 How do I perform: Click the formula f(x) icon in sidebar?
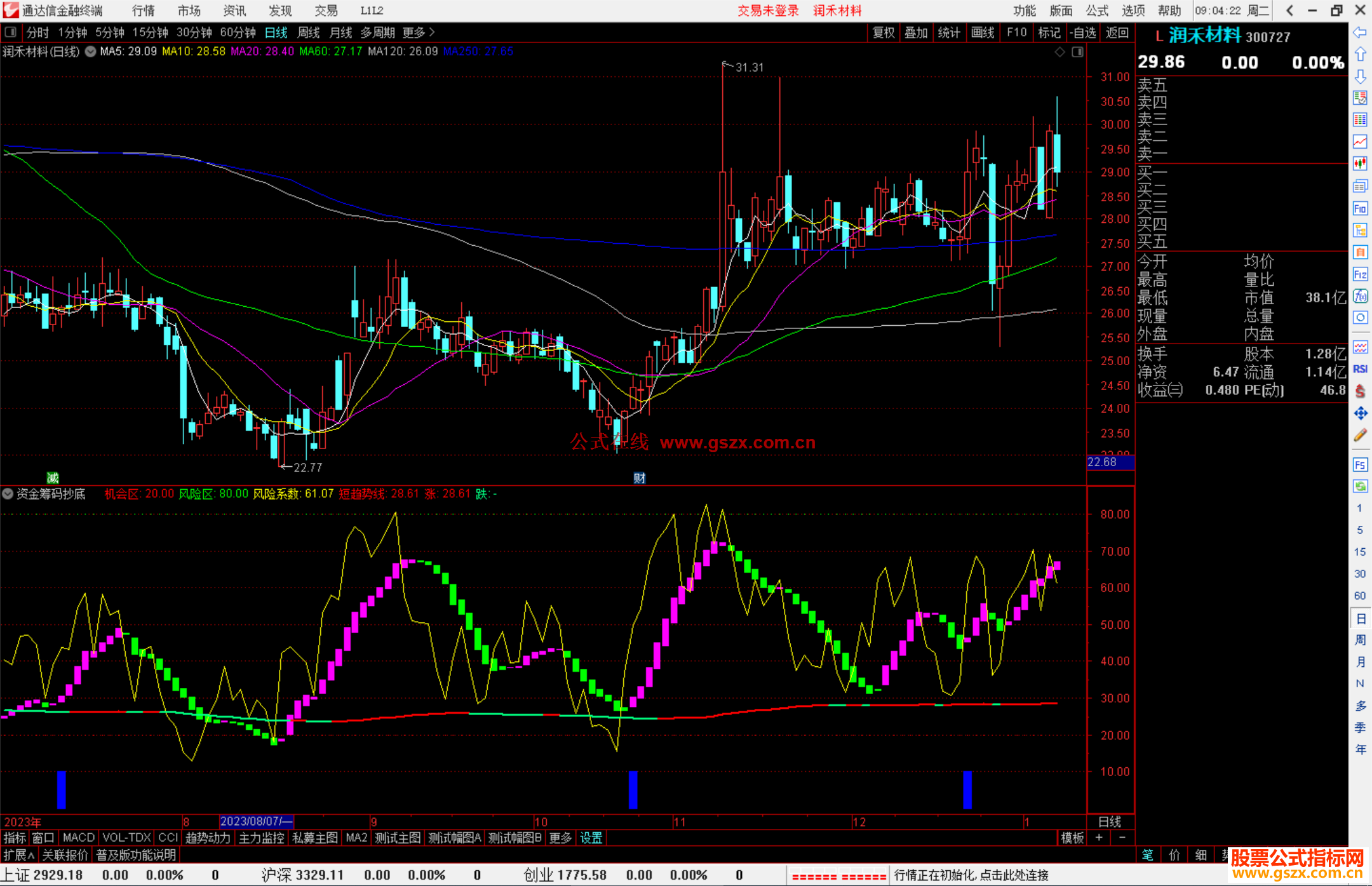pos(1360,296)
